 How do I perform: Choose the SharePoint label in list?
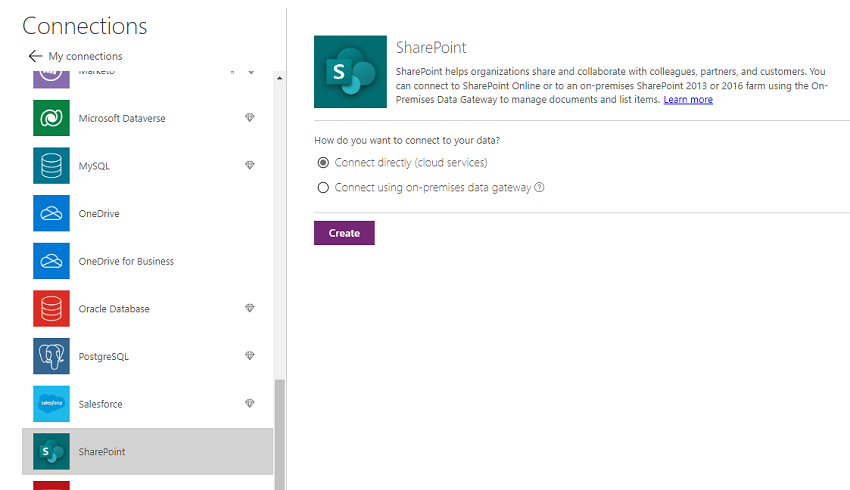101,452
